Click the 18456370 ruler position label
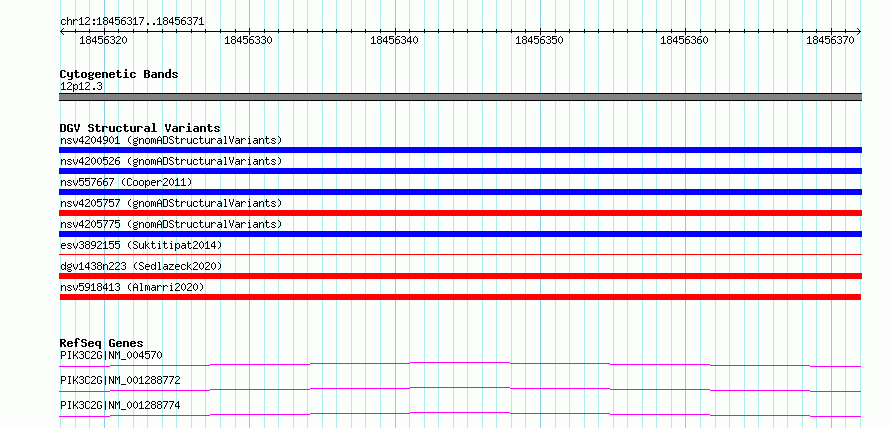The width and height of the screenshot is (890, 428). [830, 40]
